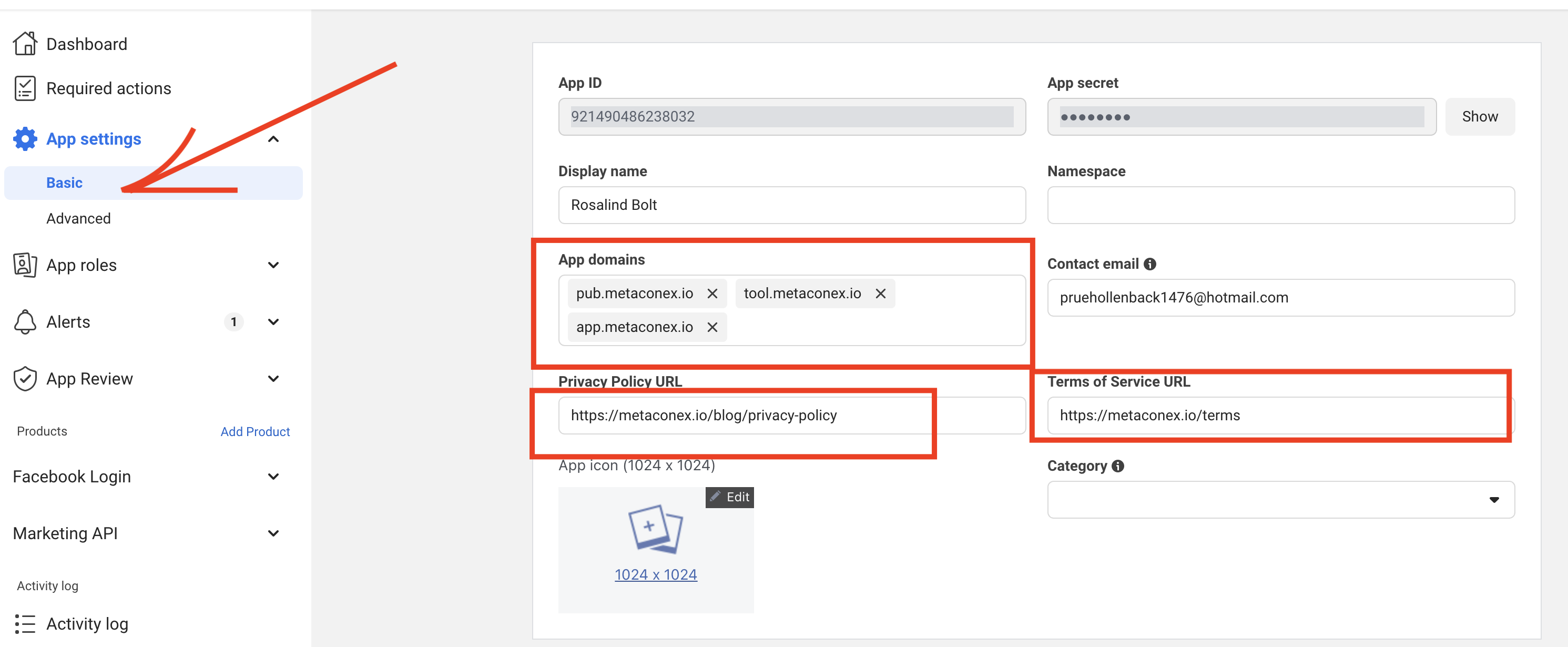
Task: Click the App roles badge icon
Action: coord(25,265)
